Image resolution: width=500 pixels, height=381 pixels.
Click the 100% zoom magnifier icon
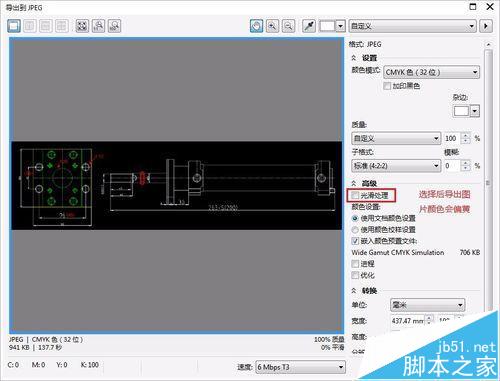[x=114, y=26]
